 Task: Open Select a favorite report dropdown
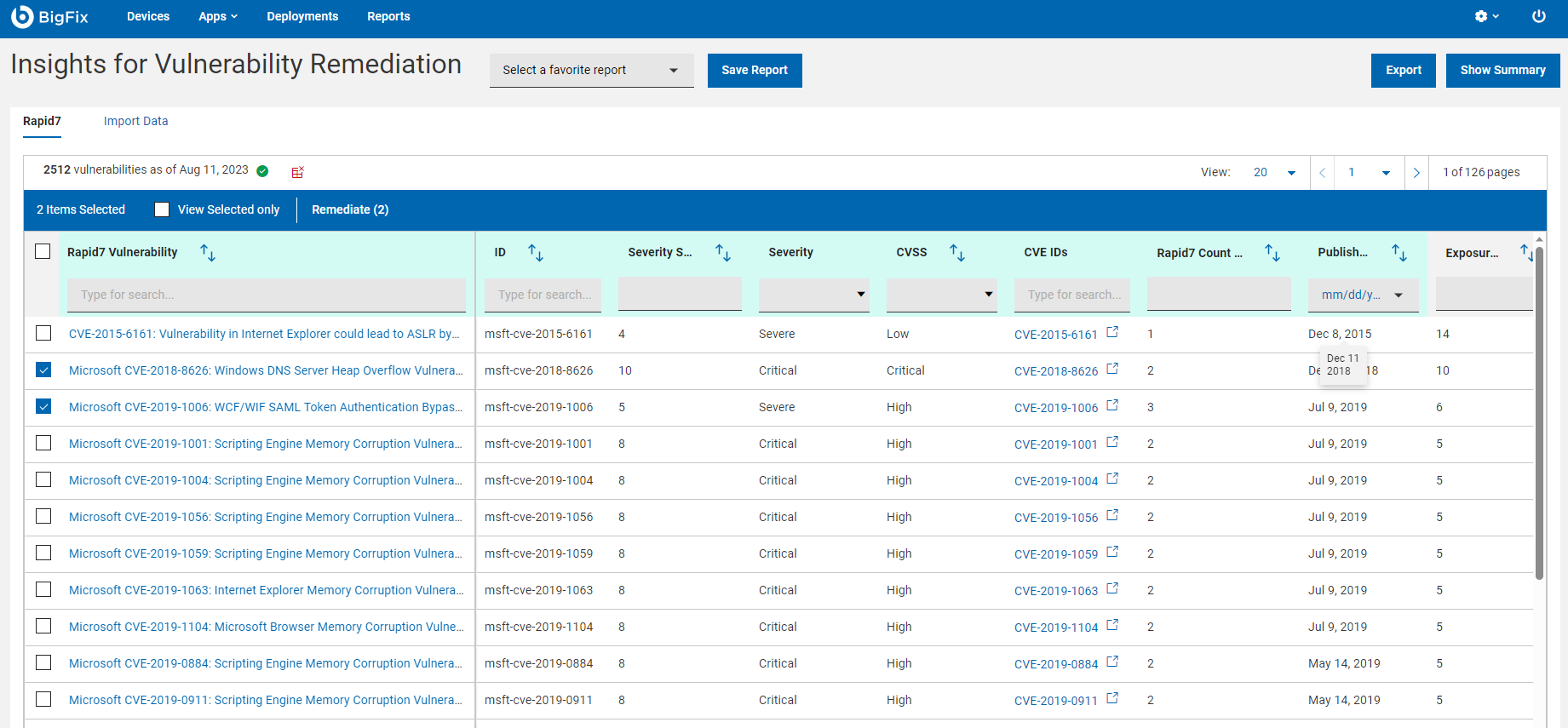591,71
